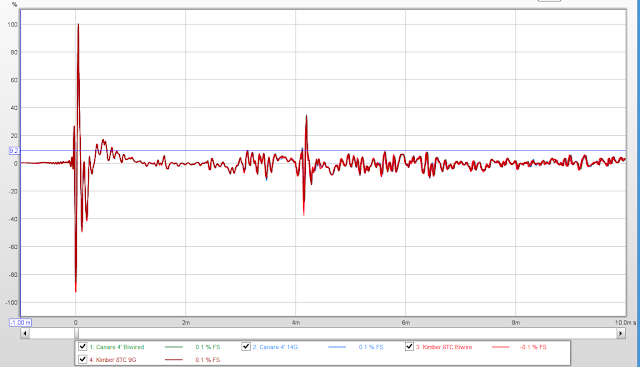Click the green Canare 4' Biwired line swatch
Viewport: 640px width, 367px height.
point(174,347)
